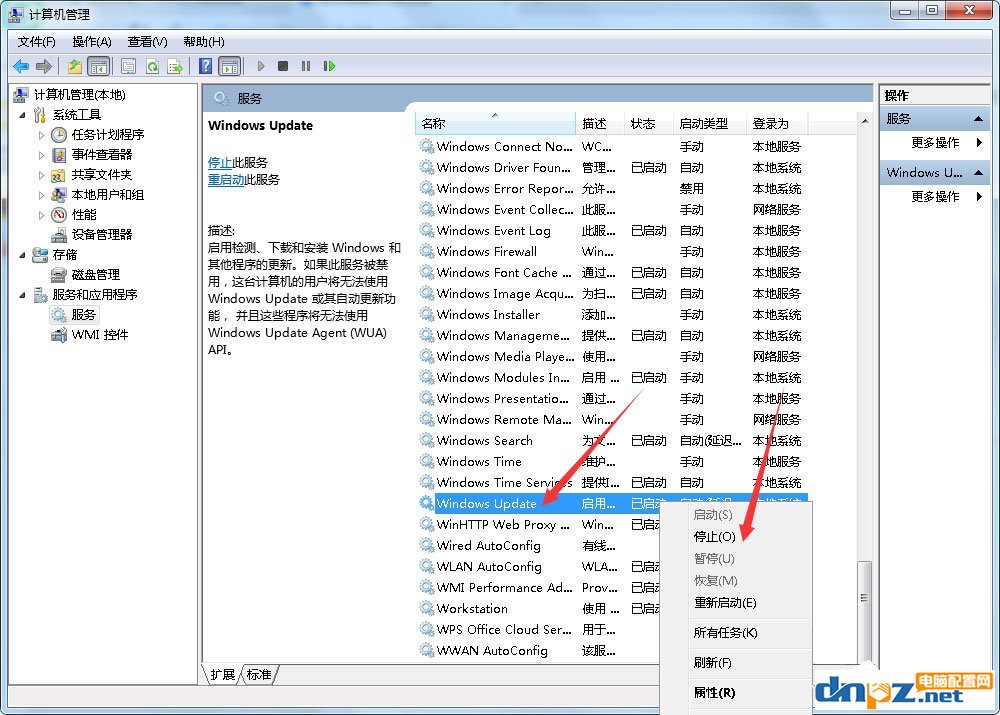Screen dimensions: 1000x715
Task: Select the Workstation service row
Action: (x=539, y=608)
